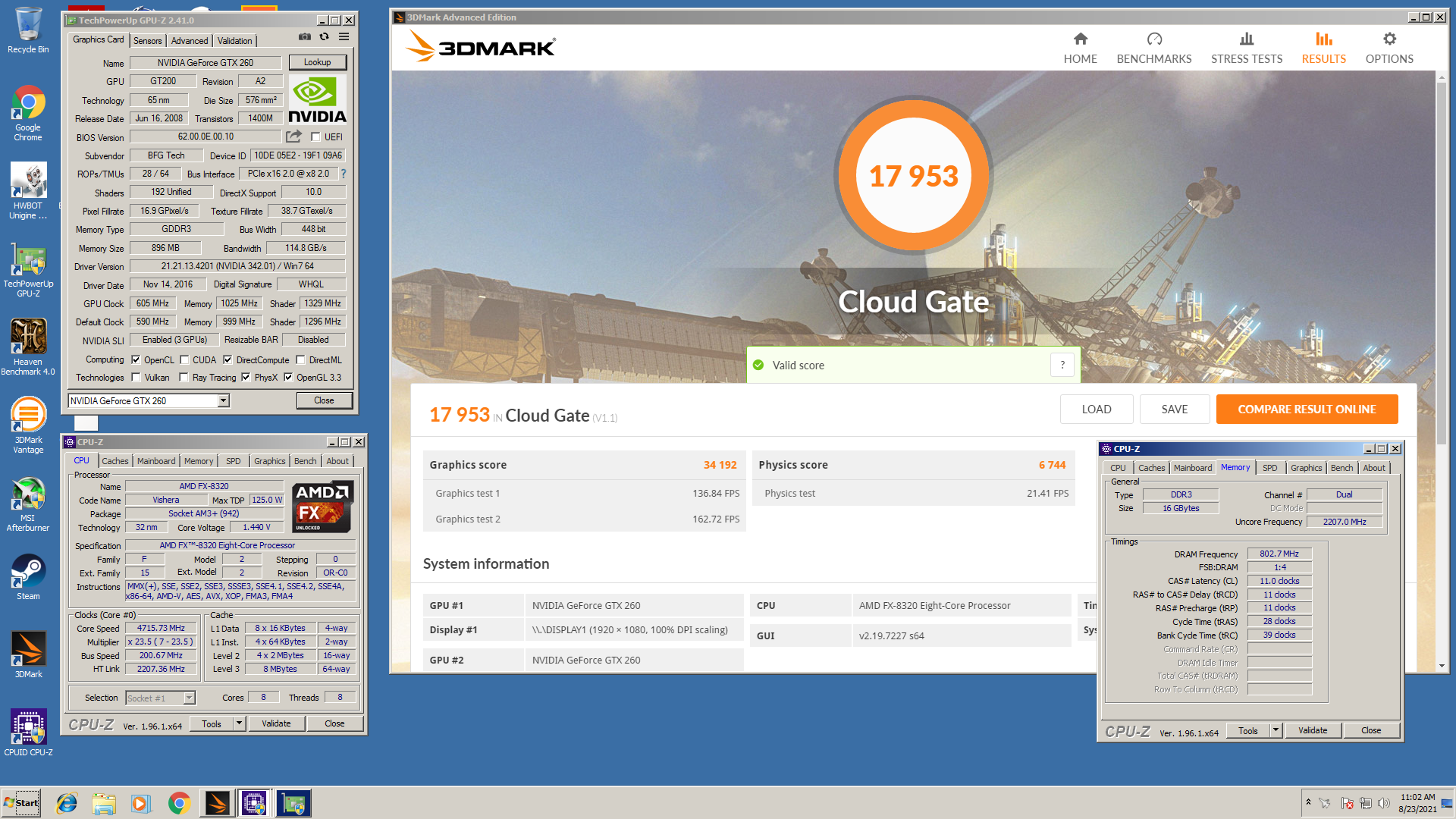This screenshot has width=1456, height=819.
Task: Open the Mainboard tab in left CPU-Z
Action: (x=156, y=461)
